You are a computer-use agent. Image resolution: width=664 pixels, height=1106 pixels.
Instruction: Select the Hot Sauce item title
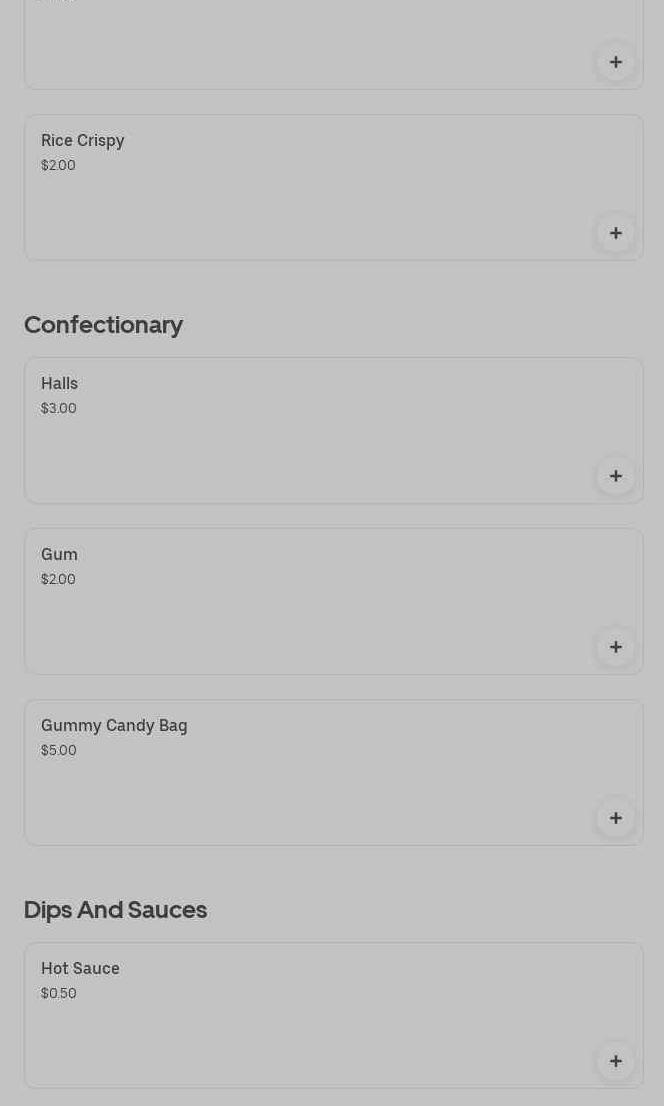pyautogui.click(x=80, y=969)
